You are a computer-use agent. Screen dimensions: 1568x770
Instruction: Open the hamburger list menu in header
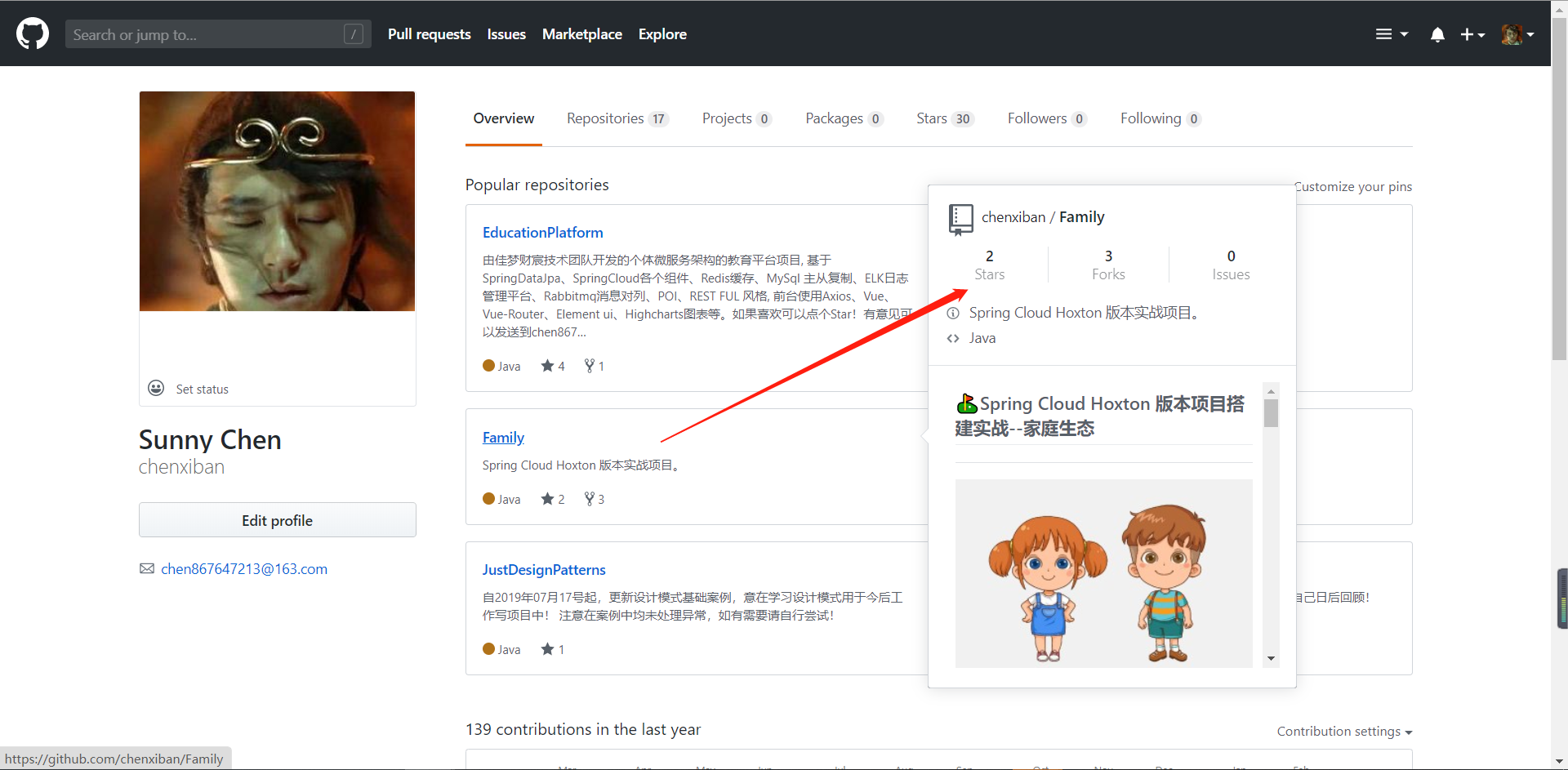click(1392, 34)
